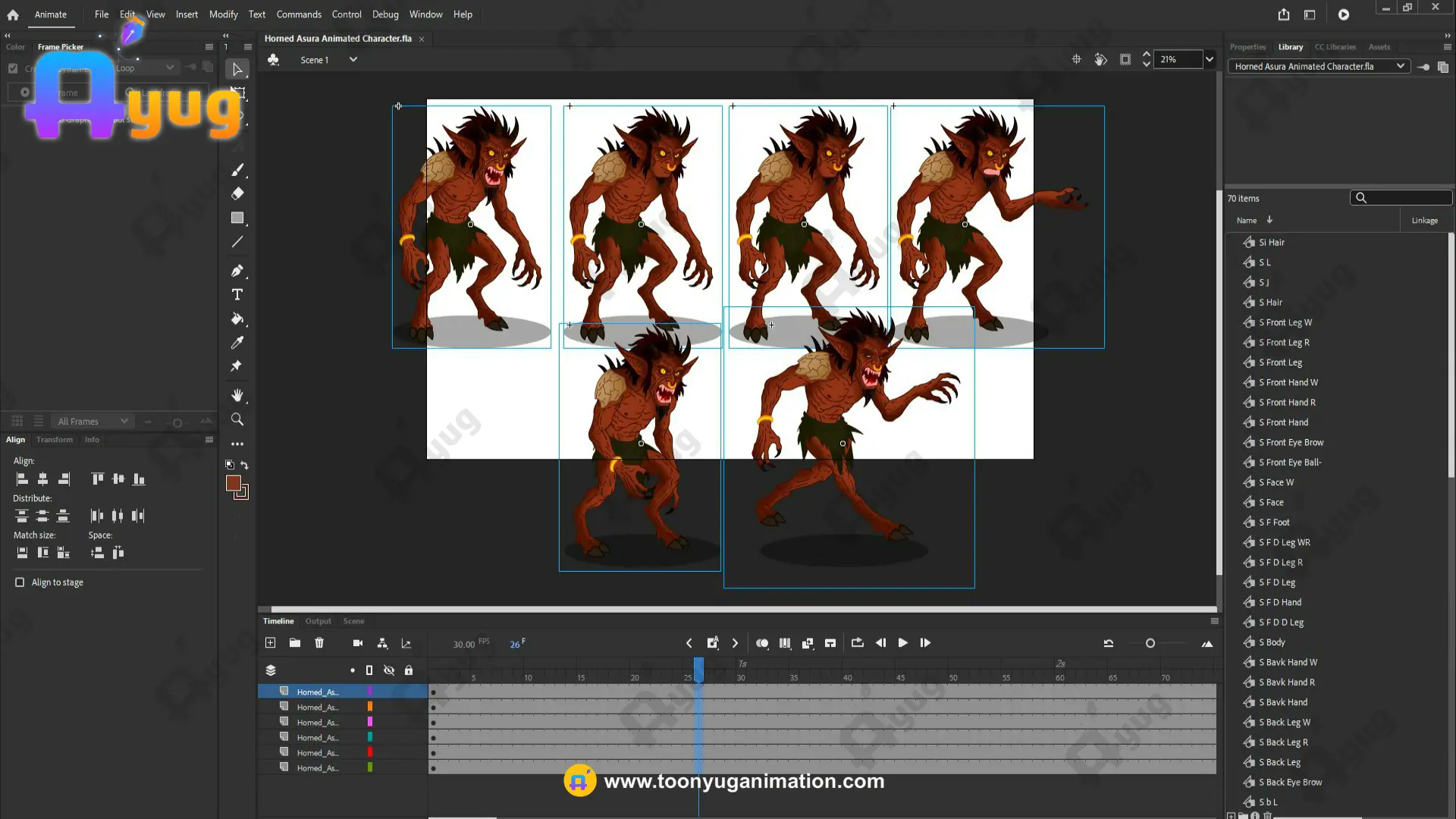Switch to the Properties tab
The width and height of the screenshot is (1456, 819).
pyautogui.click(x=1247, y=47)
